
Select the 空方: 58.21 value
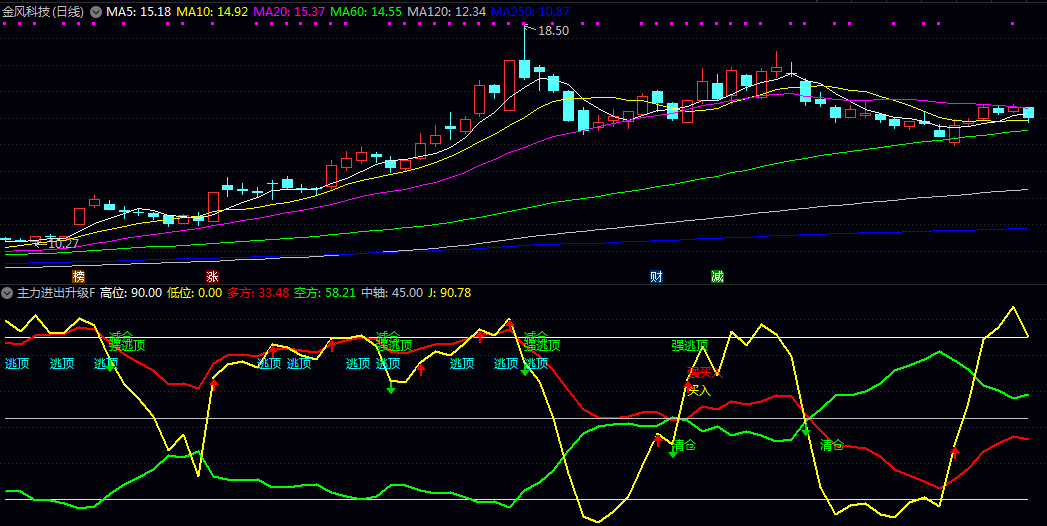325,292
